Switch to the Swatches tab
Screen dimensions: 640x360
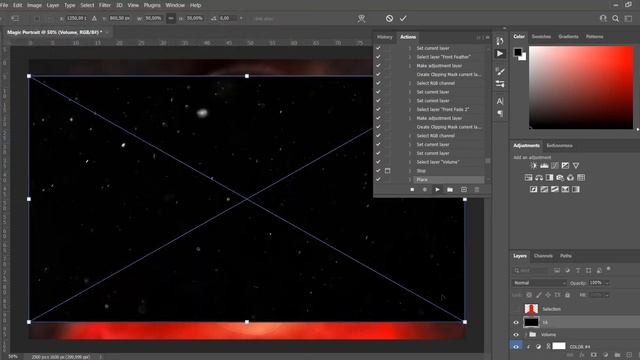(541, 36)
